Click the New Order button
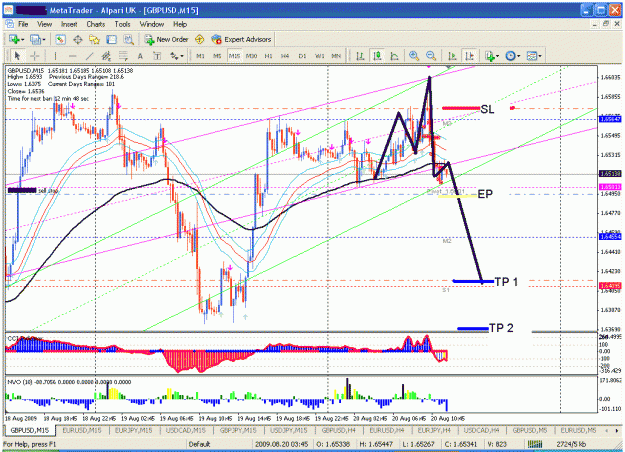The height and width of the screenshot is (452, 625). (x=167, y=39)
